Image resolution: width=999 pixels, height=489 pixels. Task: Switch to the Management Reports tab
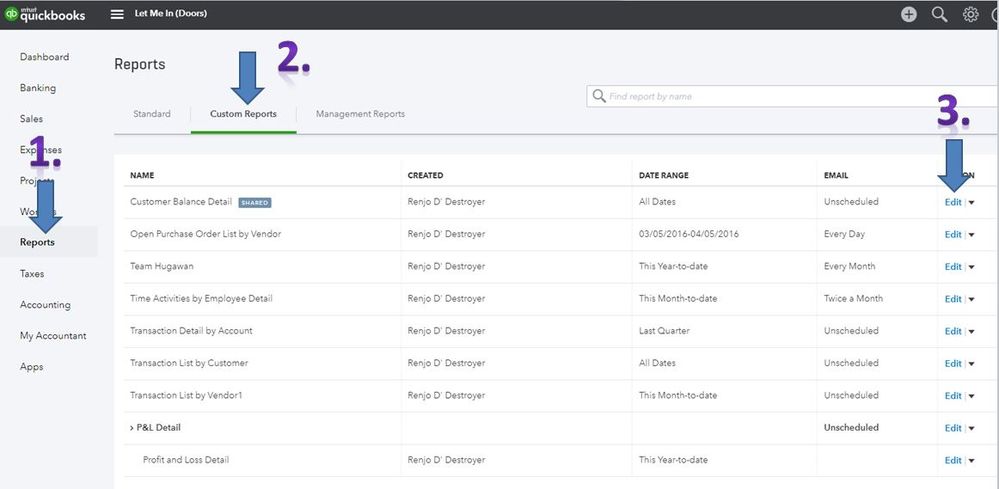tap(360, 114)
